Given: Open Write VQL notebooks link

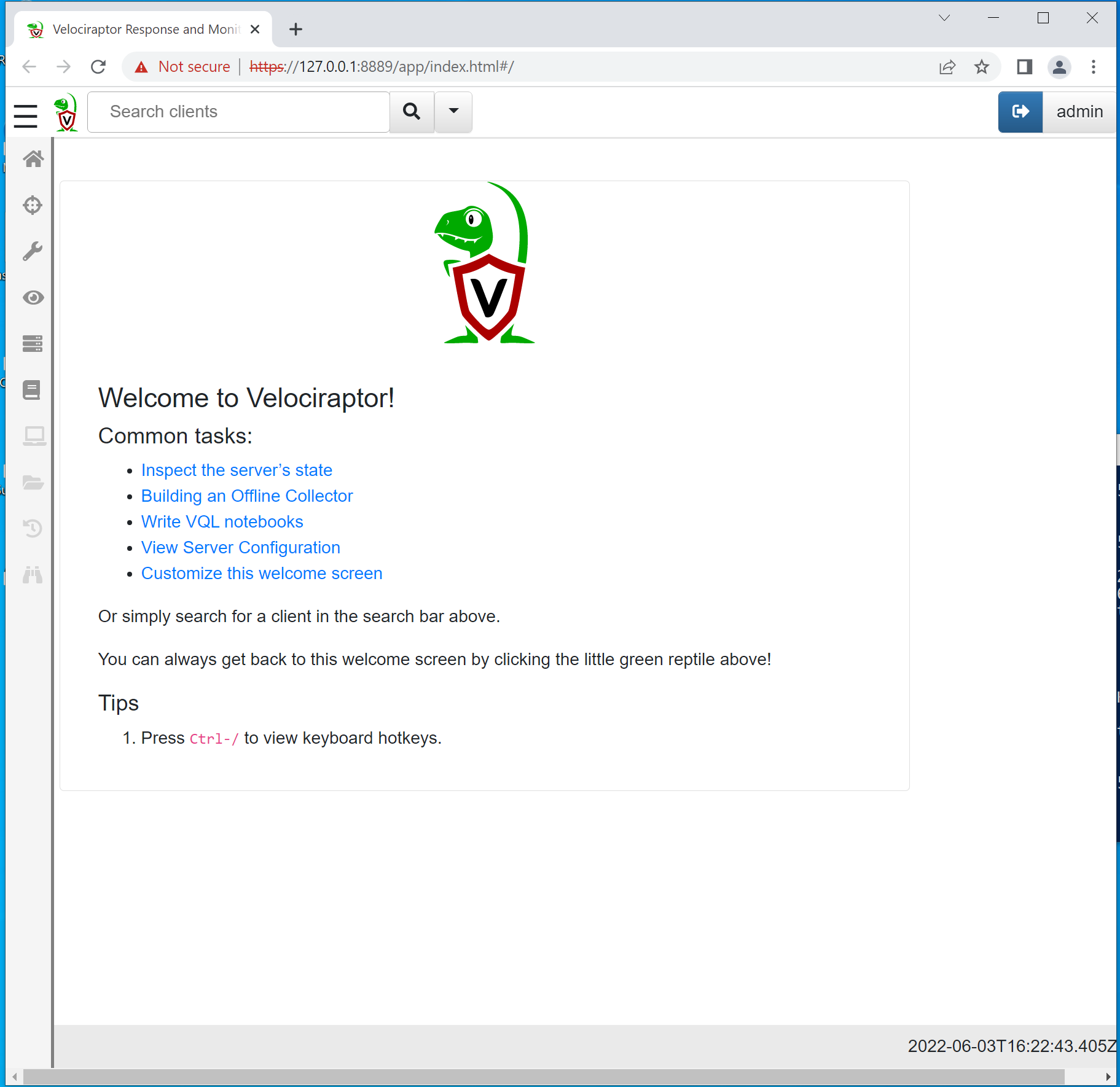Looking at the screenshot, I should [x=222, y=521].
